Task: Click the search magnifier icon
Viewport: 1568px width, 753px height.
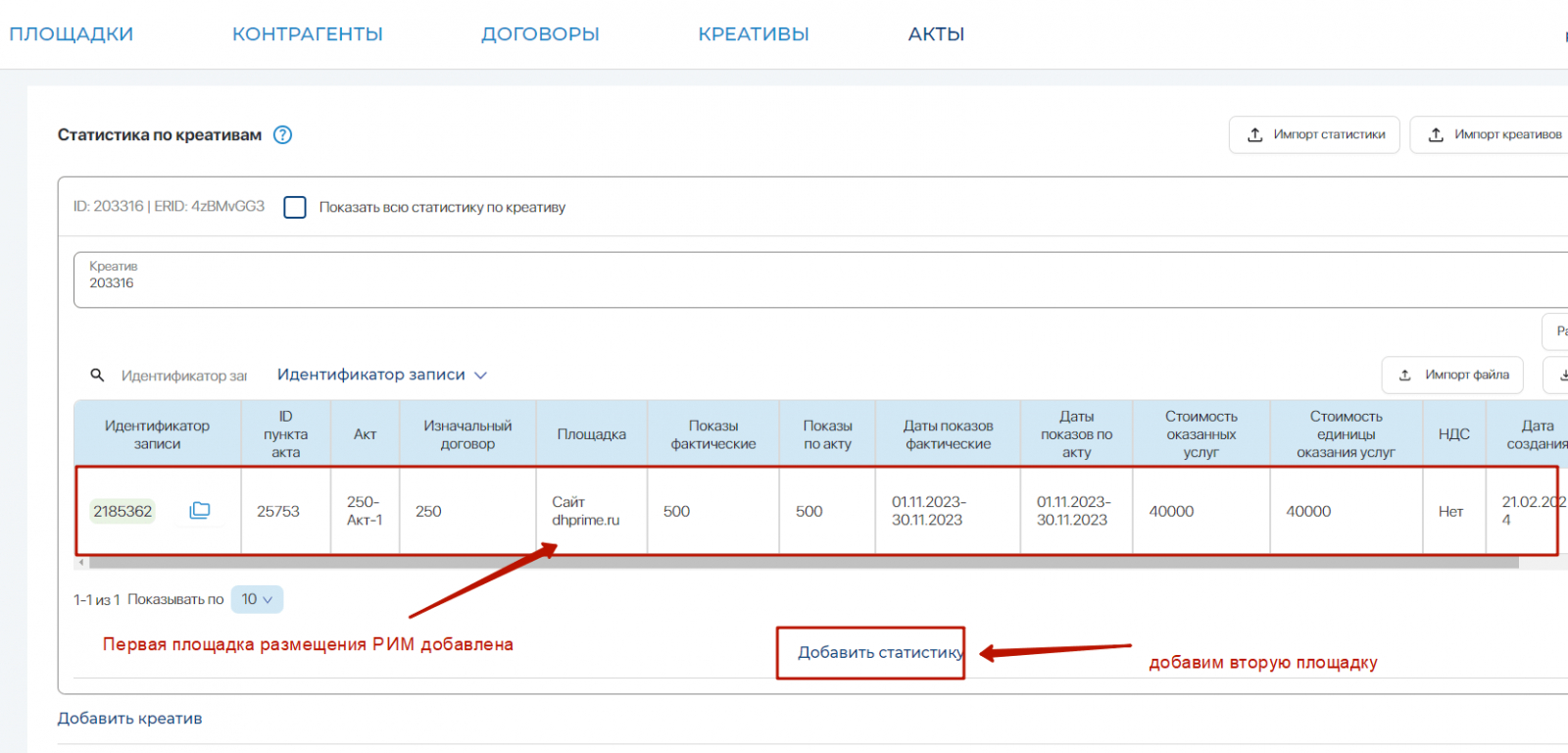Action: pos(97,376)
